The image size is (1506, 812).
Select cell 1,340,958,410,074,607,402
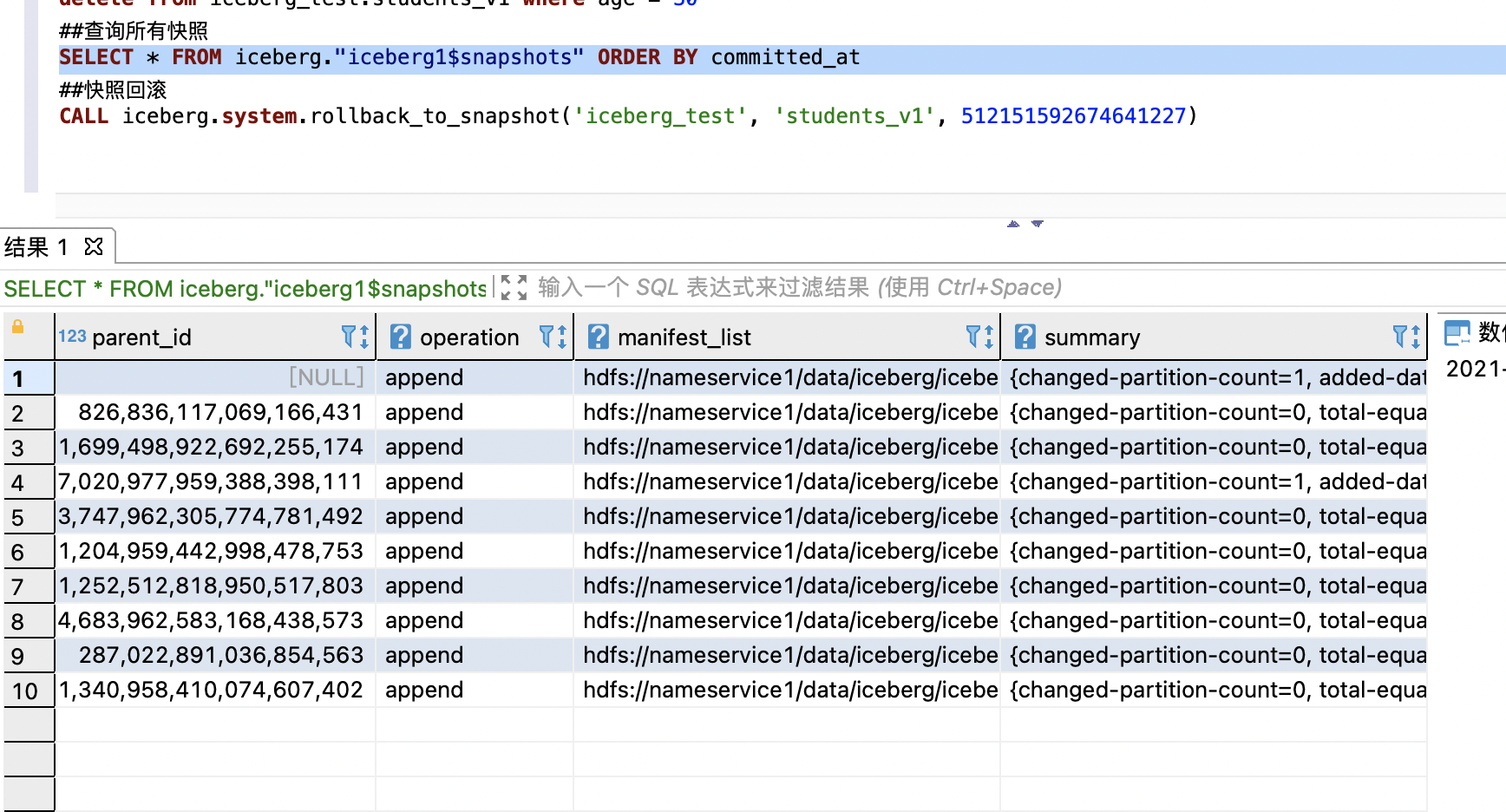(x=215, y=690)
